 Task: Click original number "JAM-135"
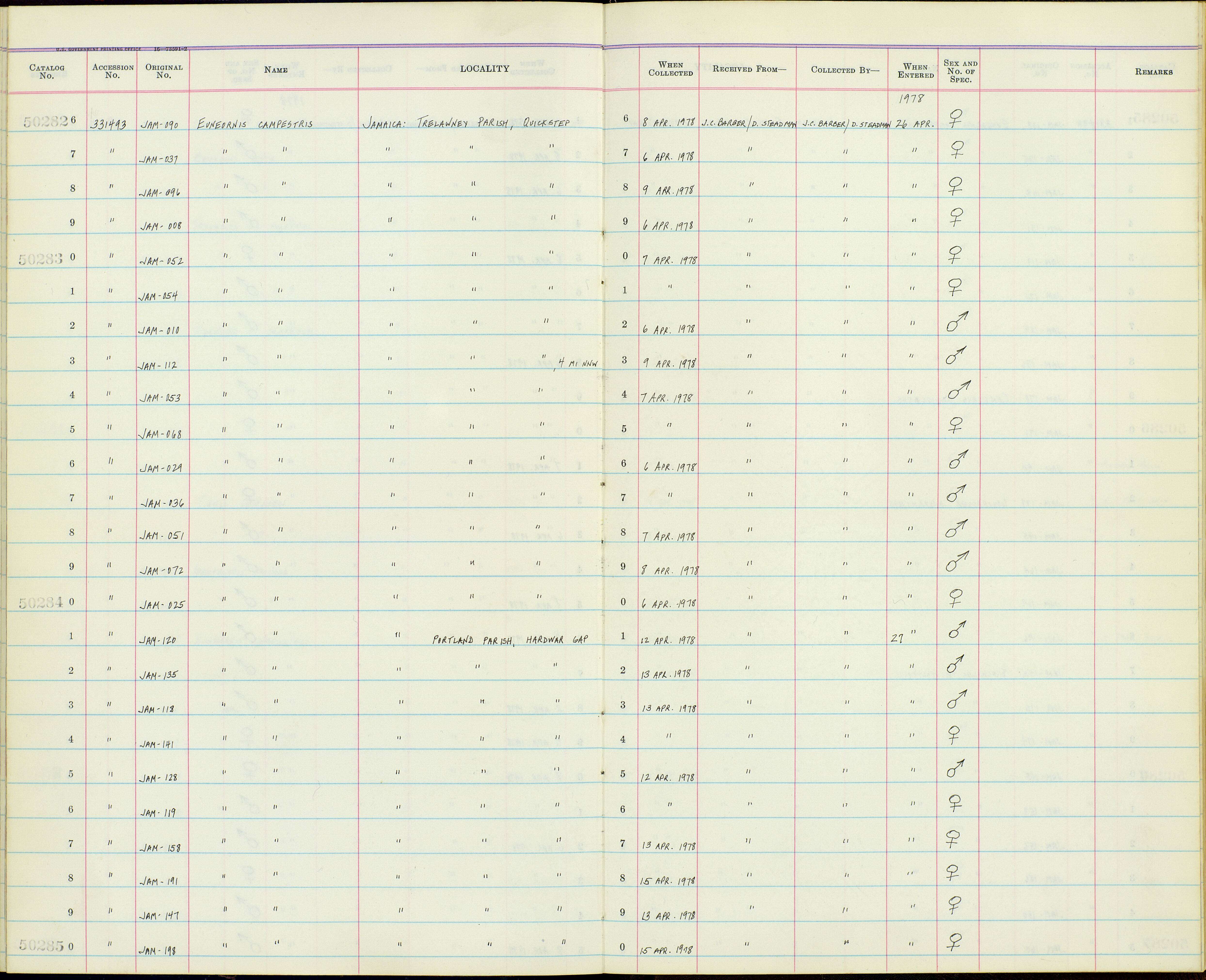(x=158, y=675)
